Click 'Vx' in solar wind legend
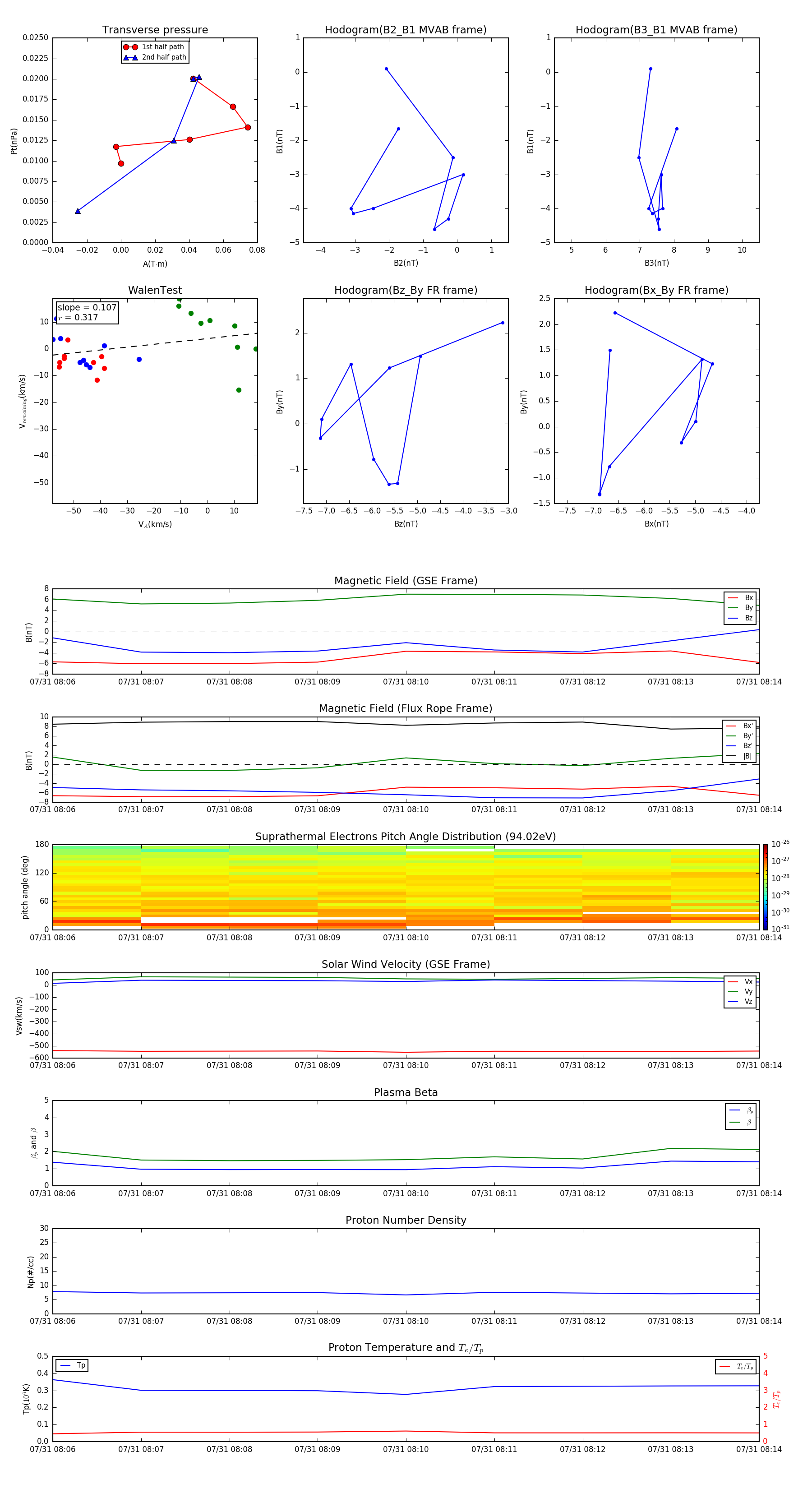Viewport: 812px width, 1489px height. 741,981
